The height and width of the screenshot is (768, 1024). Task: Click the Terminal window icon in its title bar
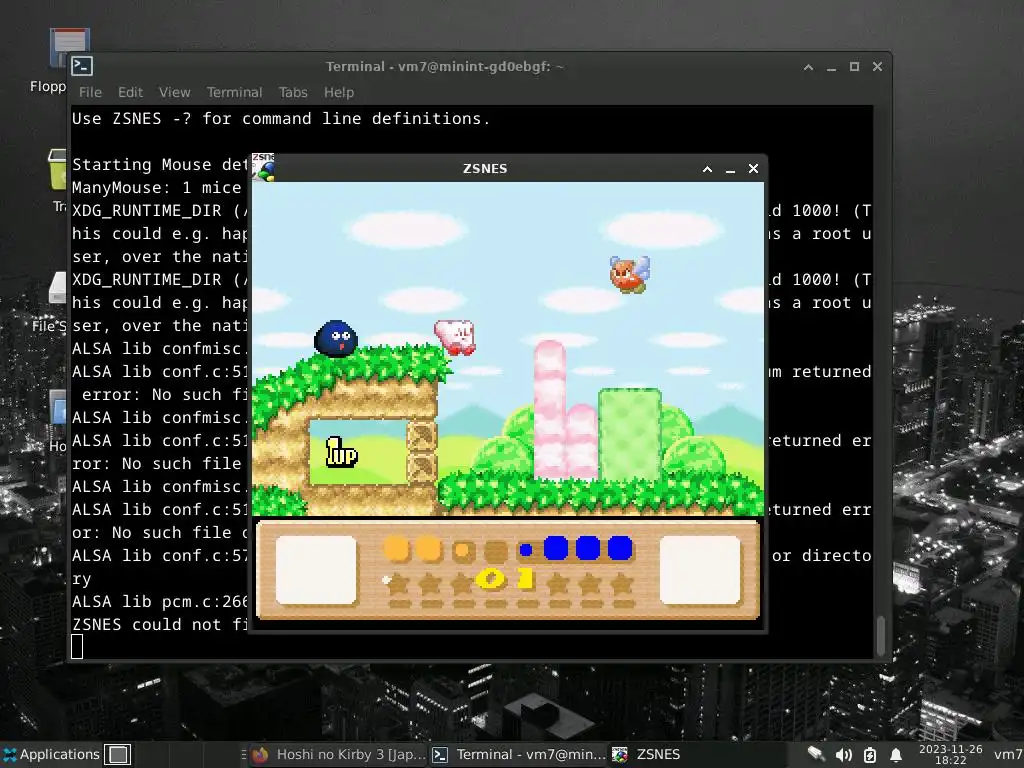coord(82,66)
